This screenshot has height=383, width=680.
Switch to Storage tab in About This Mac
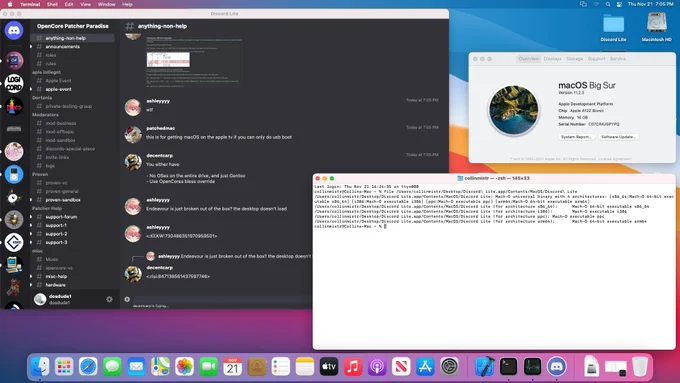coord(574,59)
